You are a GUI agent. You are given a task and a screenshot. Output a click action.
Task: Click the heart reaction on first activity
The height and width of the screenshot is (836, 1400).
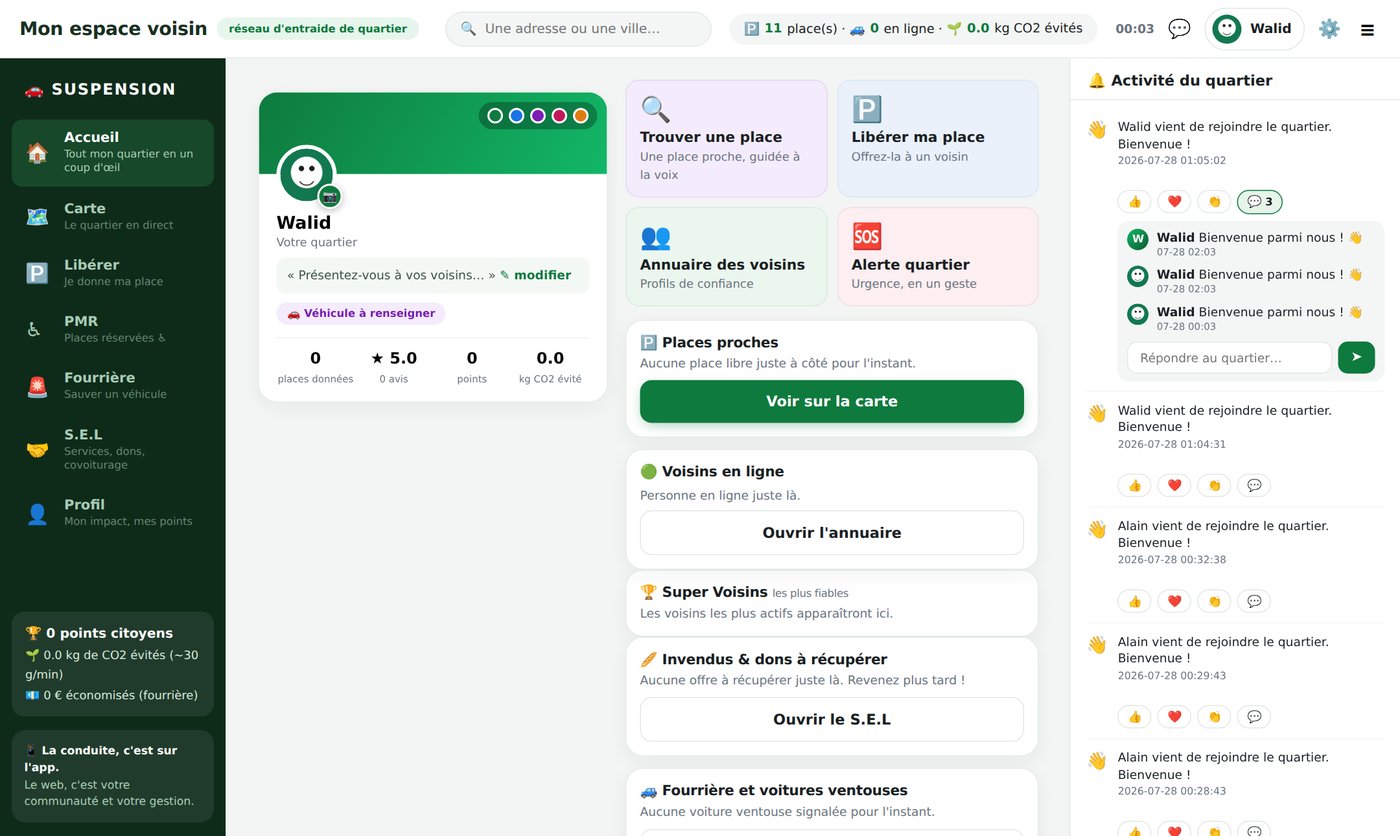pyautogui.click(x=1174, y=202)
